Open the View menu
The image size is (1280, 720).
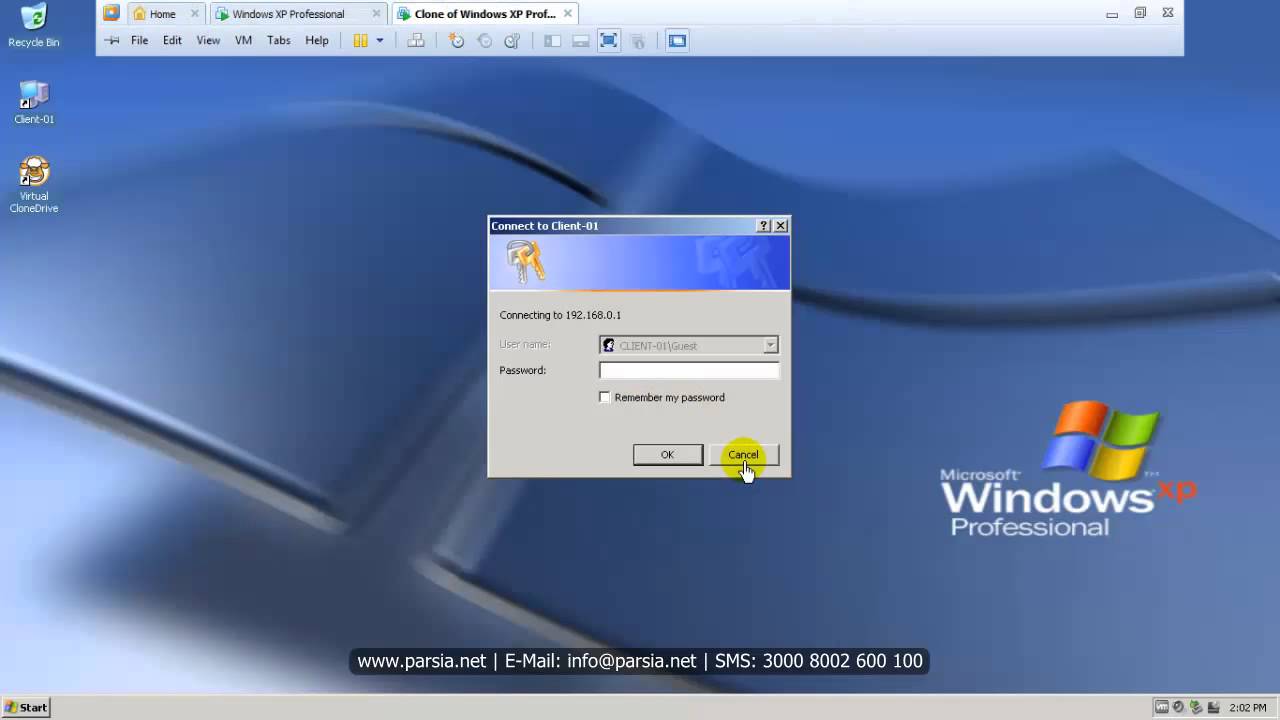click(x=208, y=41)
